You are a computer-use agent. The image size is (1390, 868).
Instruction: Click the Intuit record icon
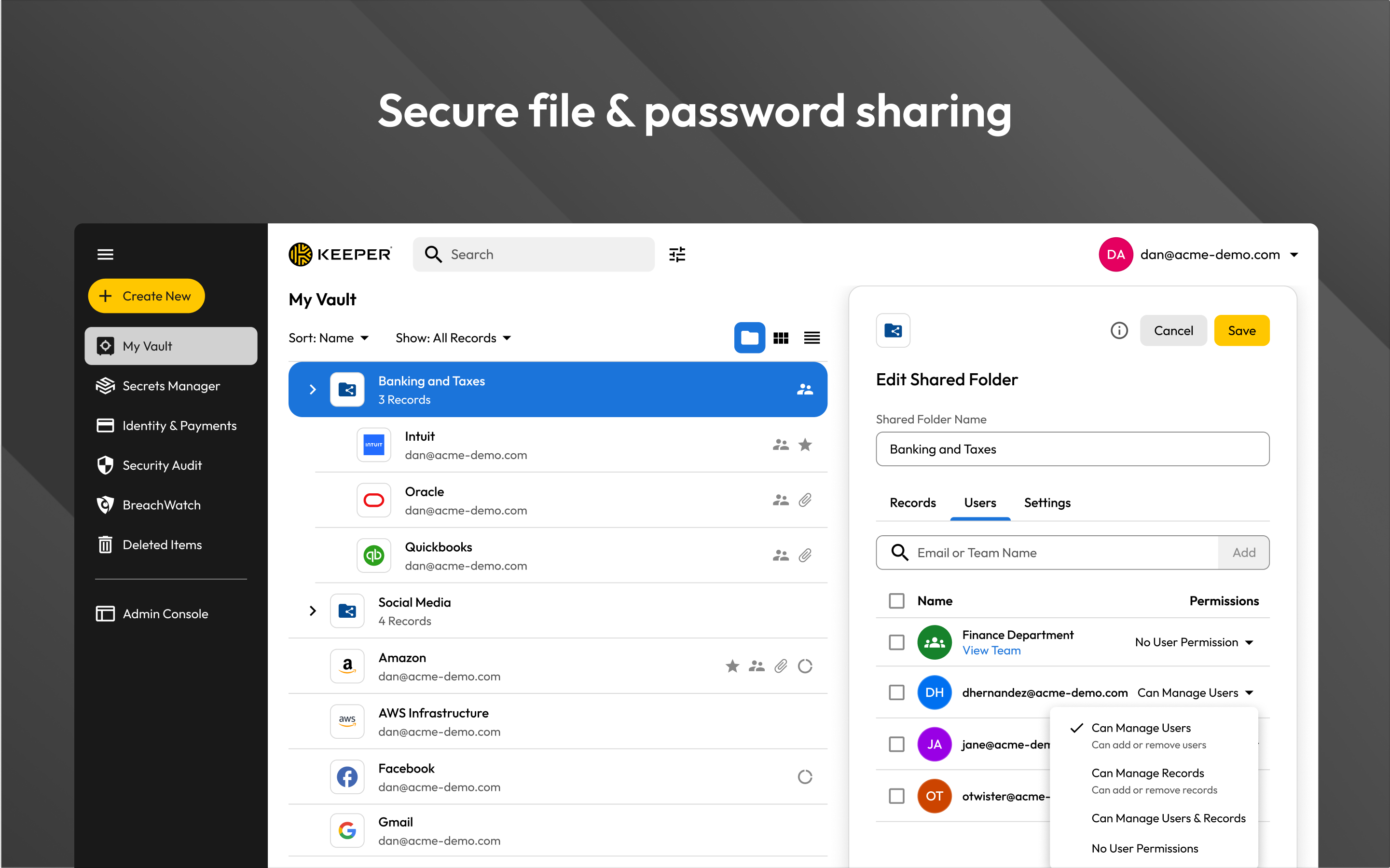374,445
